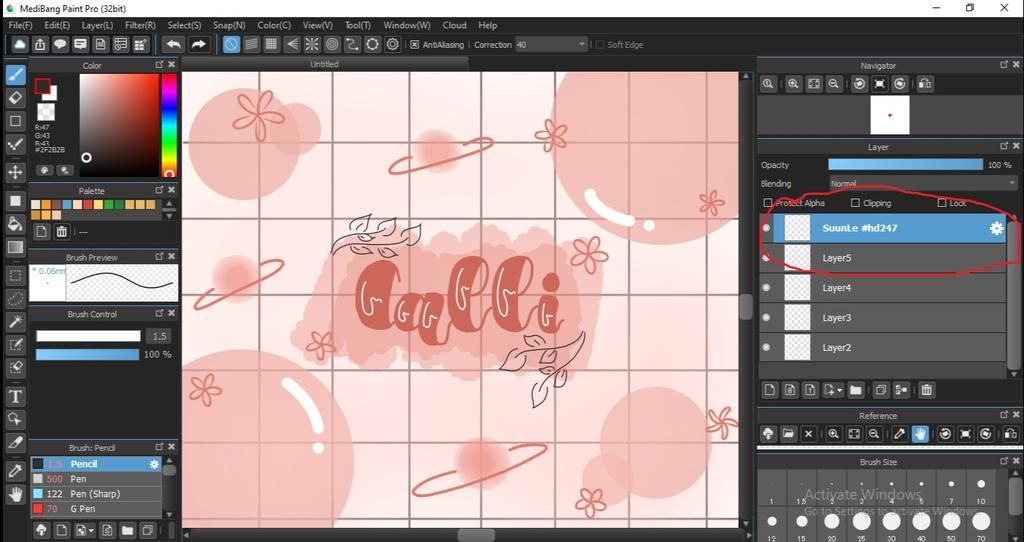The width and height of the screenshot is (1024, 542).
Task: Enable the Clipping checkbox
Action: [855, 203]
